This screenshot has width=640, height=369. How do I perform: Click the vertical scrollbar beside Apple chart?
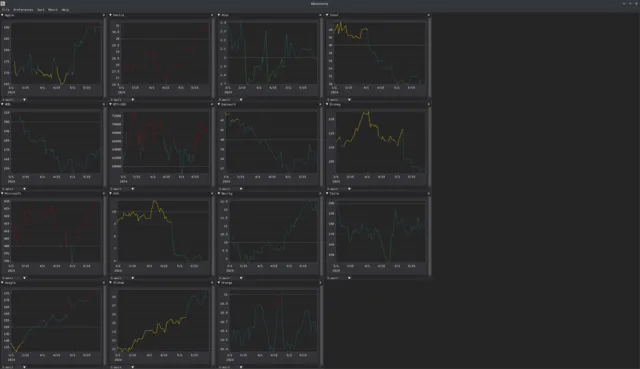coord(105,58)
